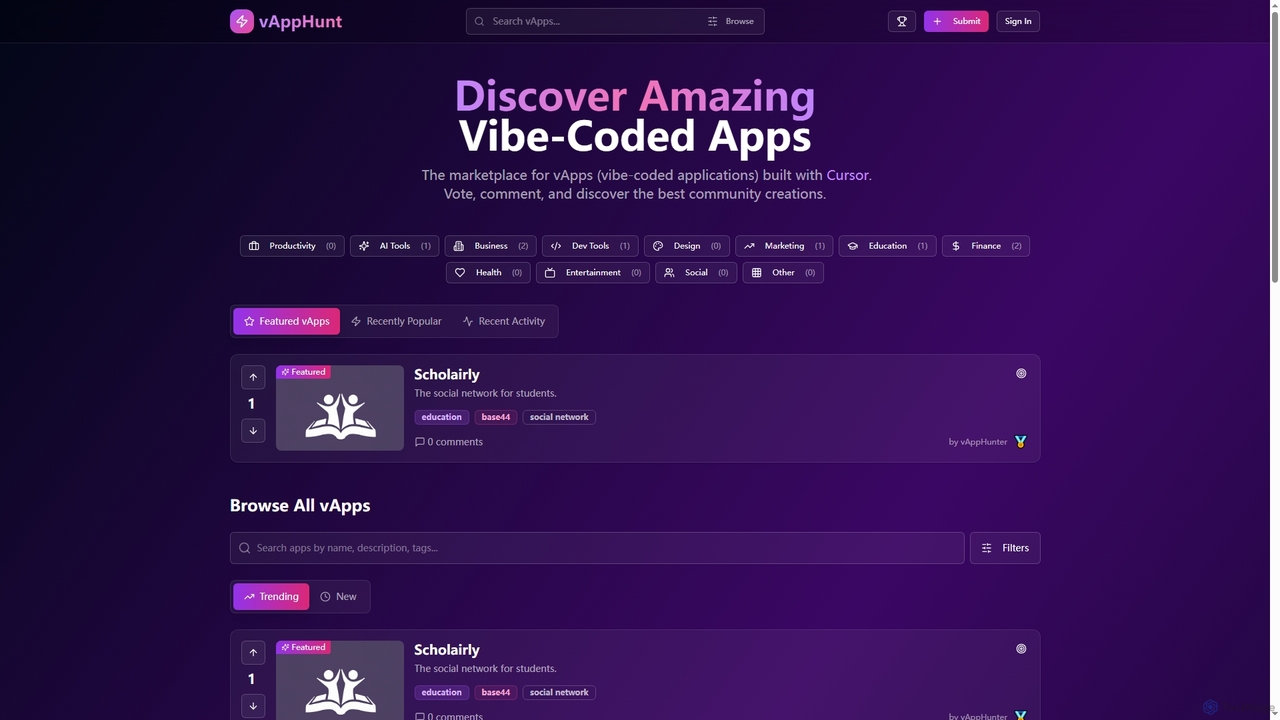The image size is (1280, 720).
Task: Click the target icon on the Featured vApps Scholairly card
Action: pyautogui.click(x=1021, y=373)
